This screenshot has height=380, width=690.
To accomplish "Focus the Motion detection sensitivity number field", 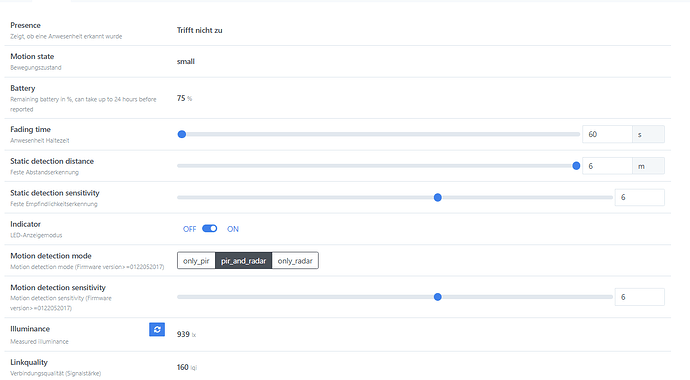I will coord(639,297).
